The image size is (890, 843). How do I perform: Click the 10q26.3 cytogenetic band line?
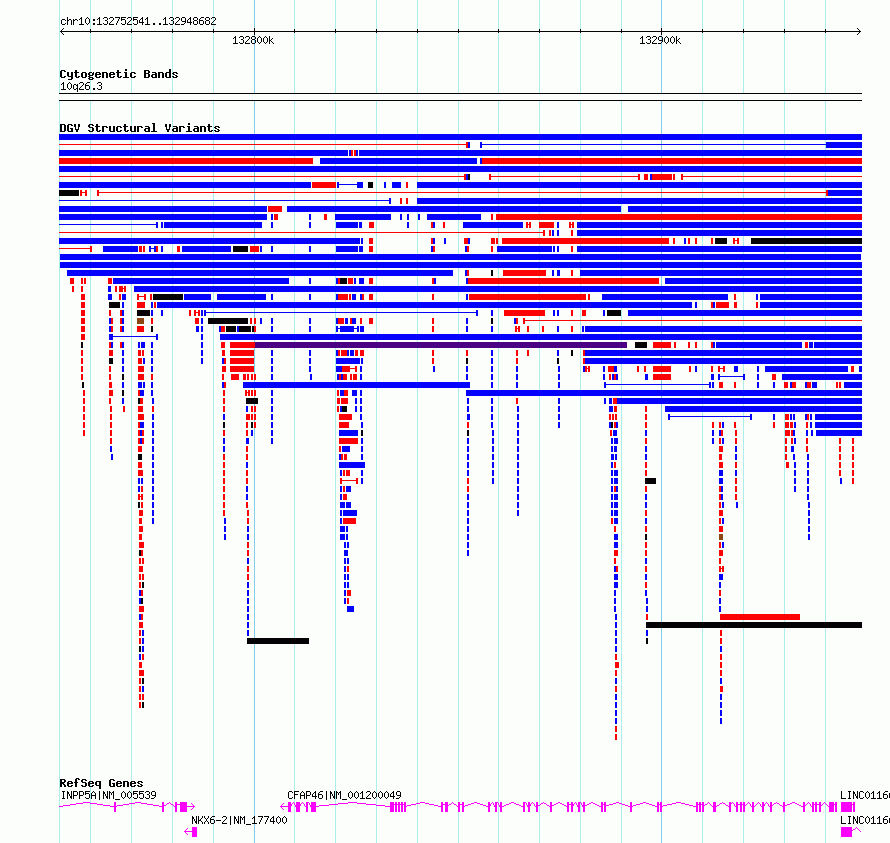click(x=460, y=97)
